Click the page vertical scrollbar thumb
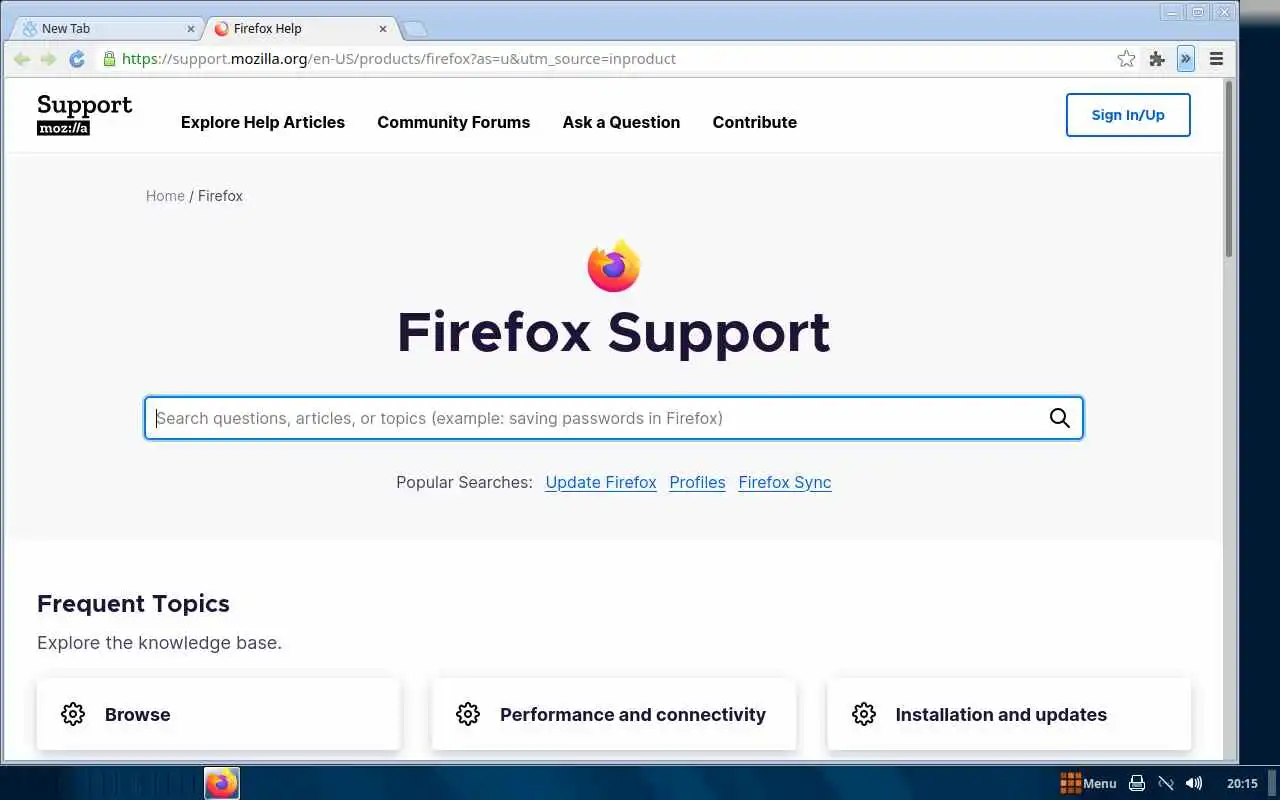The width and height of the screenshot is (1280, 800). pos(1229,168)
